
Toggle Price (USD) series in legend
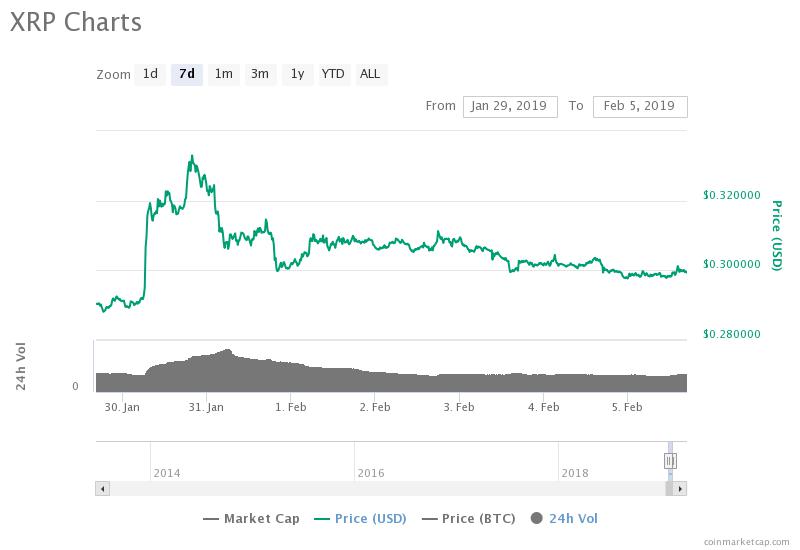[x=360, y=519]
